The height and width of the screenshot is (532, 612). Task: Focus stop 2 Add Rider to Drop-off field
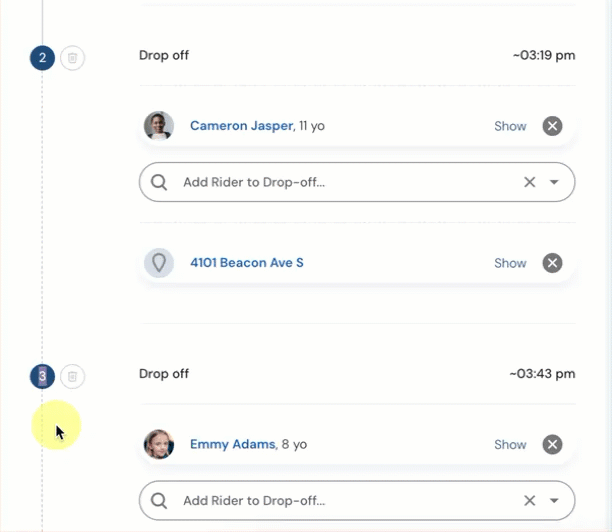pos(357,182)
